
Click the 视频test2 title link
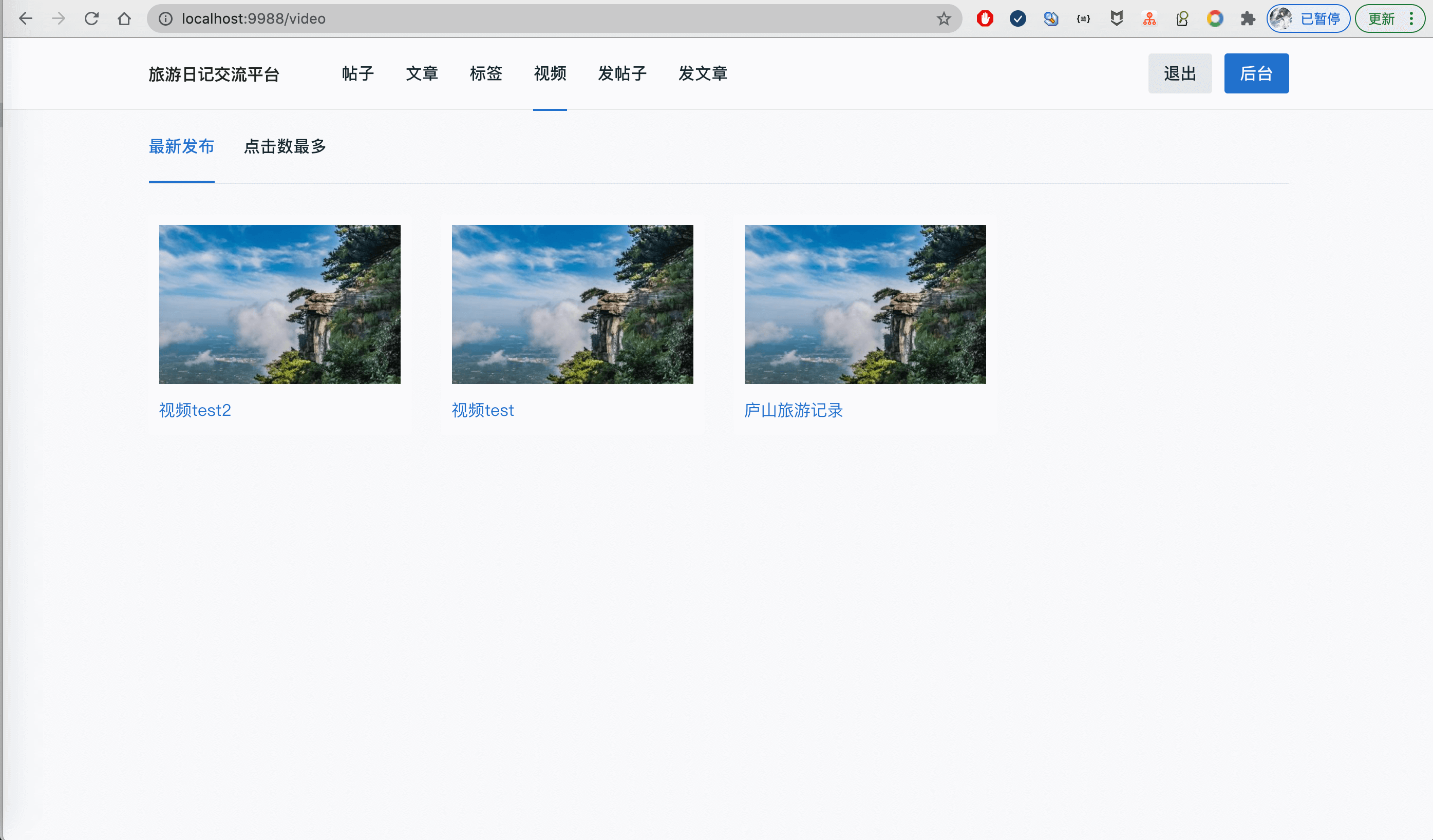tap(195, 410)
